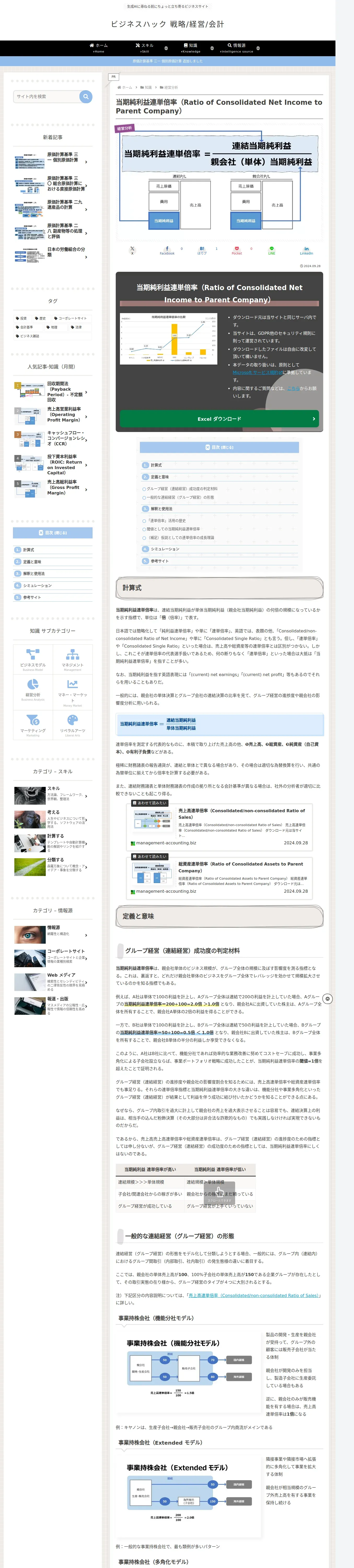
Task: Open the Microsoft サービス規約 link
Action: click(x=257, y=372)
